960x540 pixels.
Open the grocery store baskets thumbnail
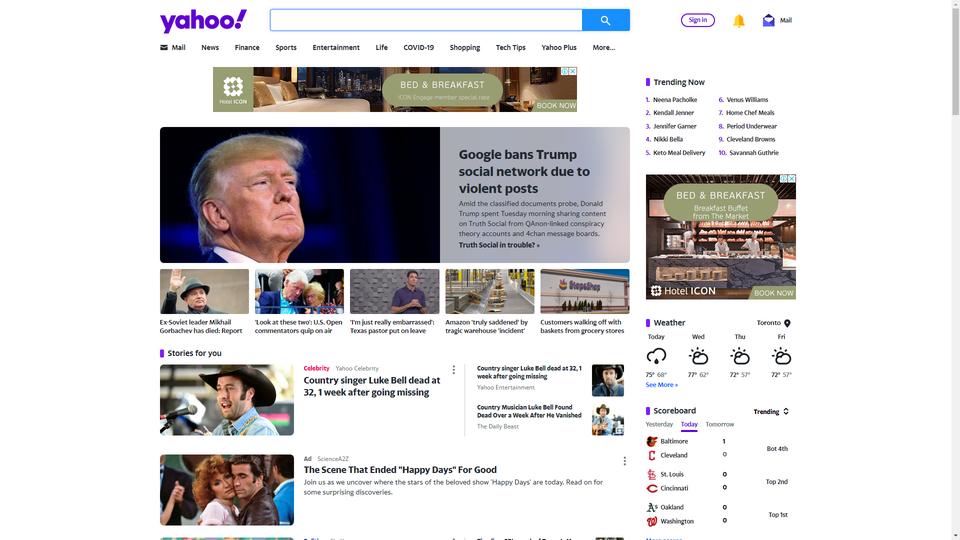pyautogui.click(x=585, y=291)
